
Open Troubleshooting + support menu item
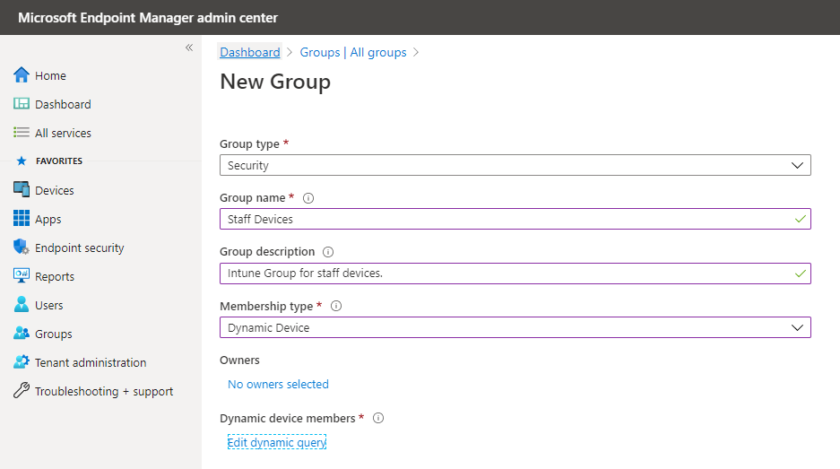tap(103, 391)
